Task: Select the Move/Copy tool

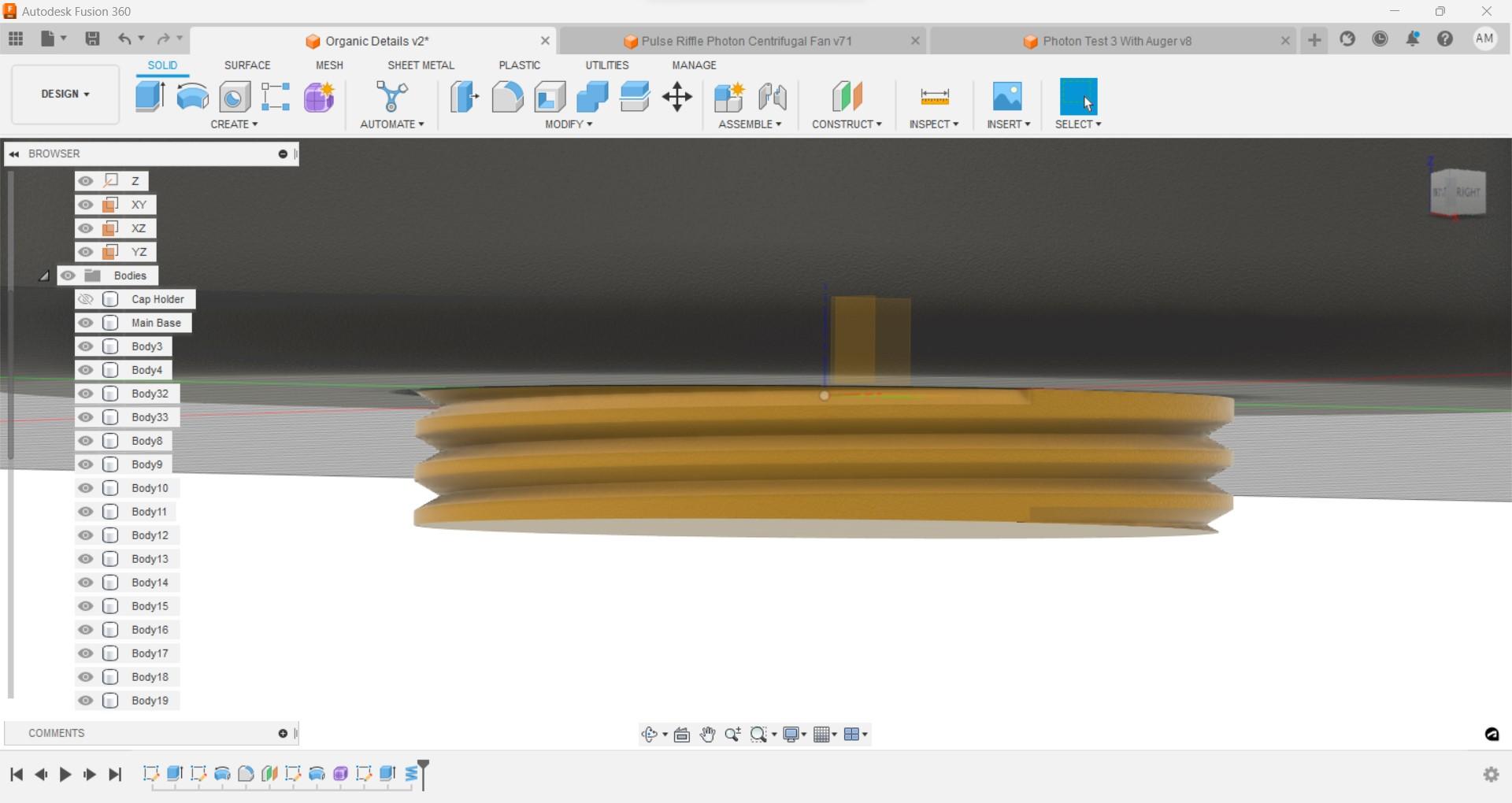Action: coord(677,97)
